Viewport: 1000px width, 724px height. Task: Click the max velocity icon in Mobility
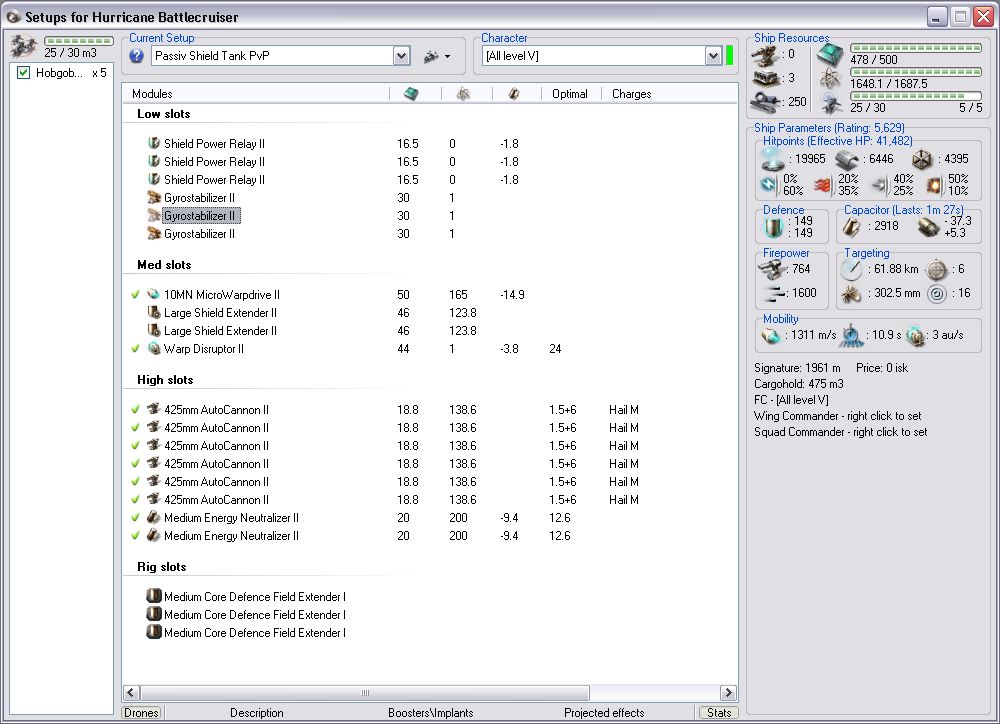(771, 335)
